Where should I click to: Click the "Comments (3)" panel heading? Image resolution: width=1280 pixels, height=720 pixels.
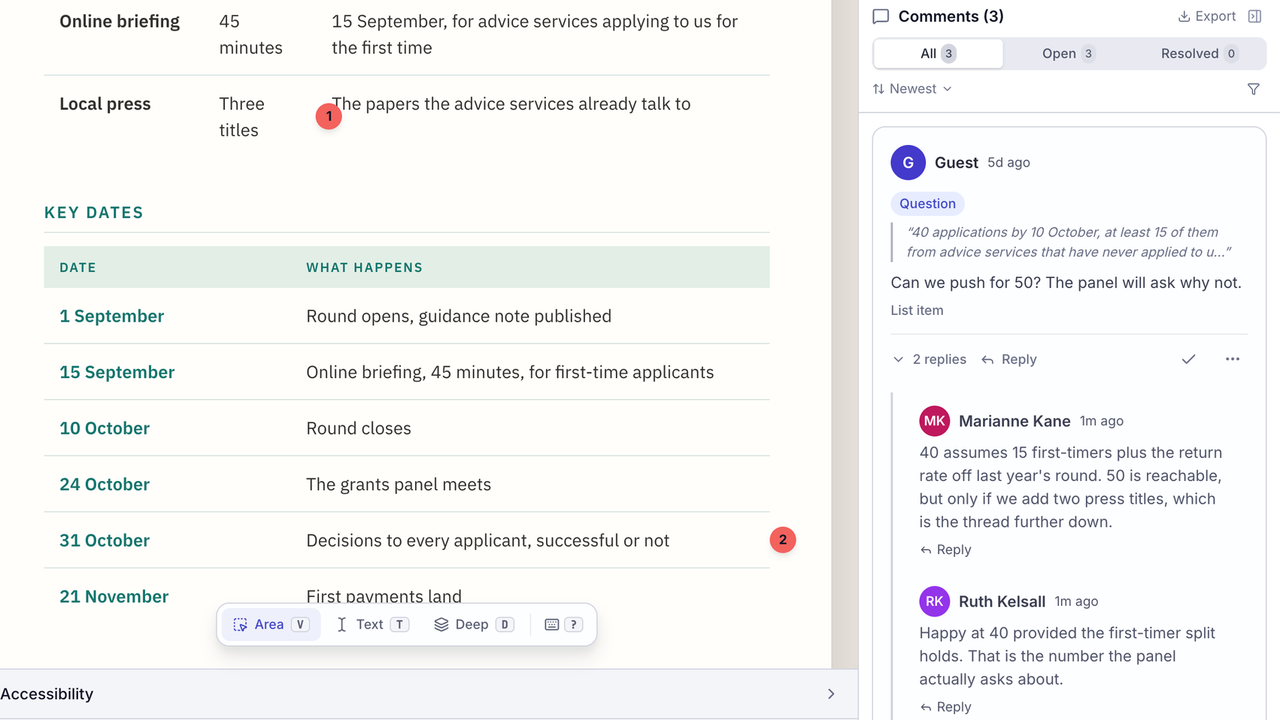(951, 16)
